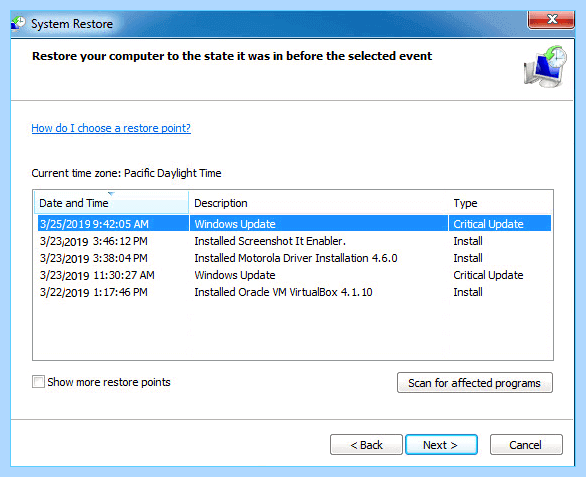
Task: Click 'Installed Oracle VM VirtualBox 4.1.10' description
Action: click(x=283, y=292)
